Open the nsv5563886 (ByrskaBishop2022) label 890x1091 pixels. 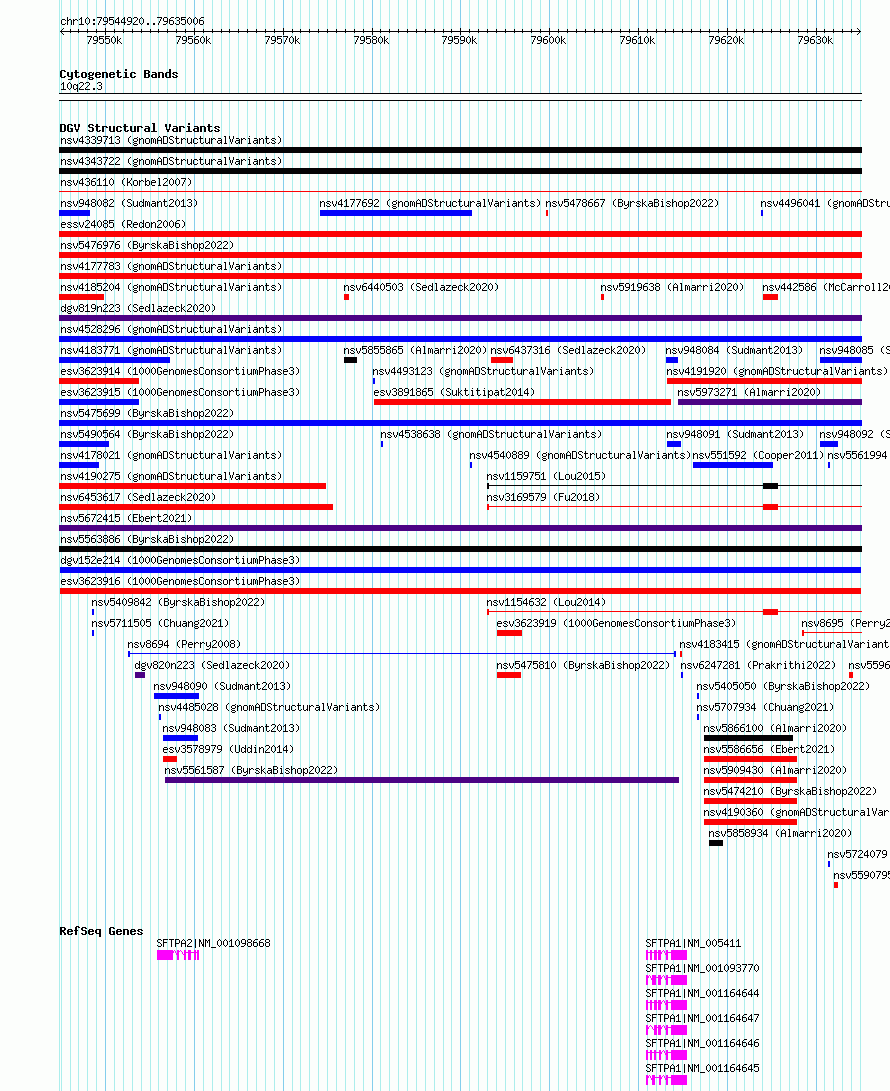tap(147, 539)
